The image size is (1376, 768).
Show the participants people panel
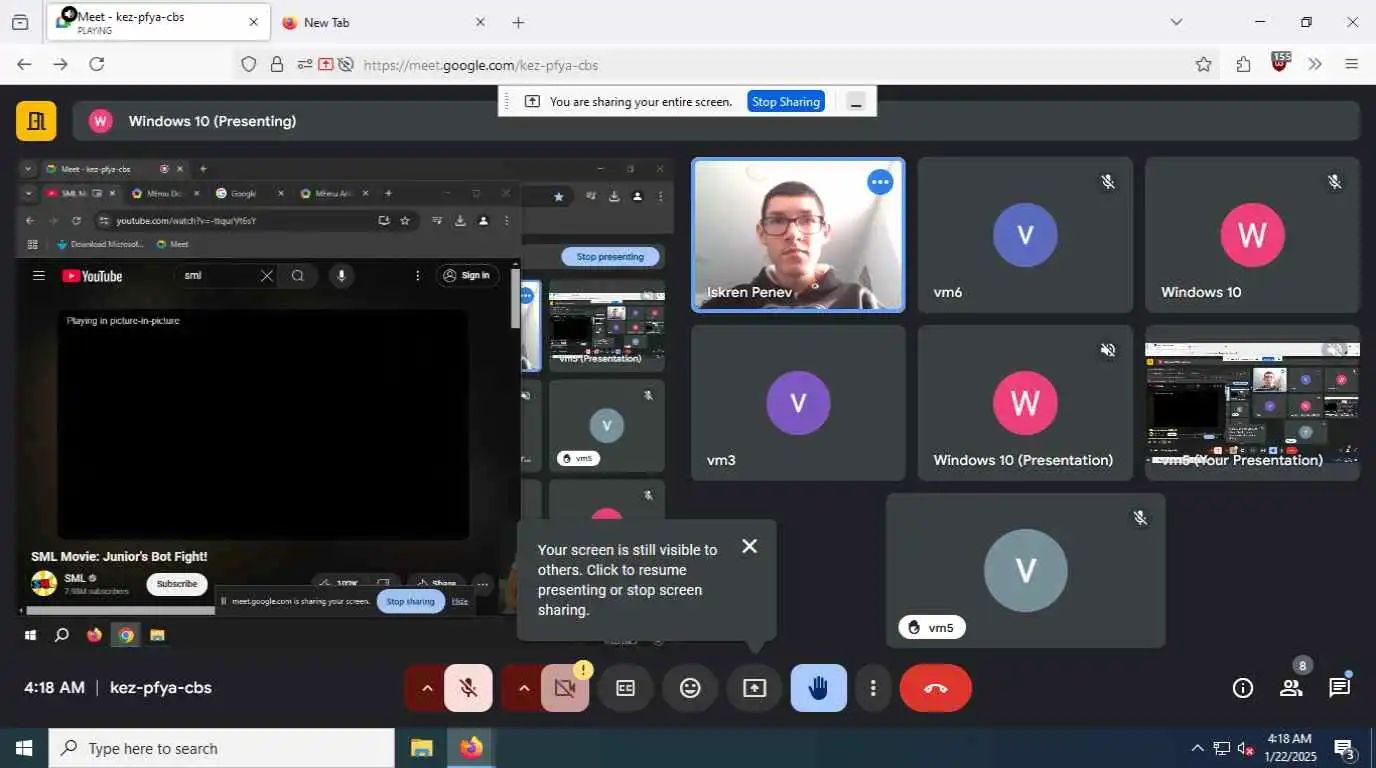(x=1291, y=688)
